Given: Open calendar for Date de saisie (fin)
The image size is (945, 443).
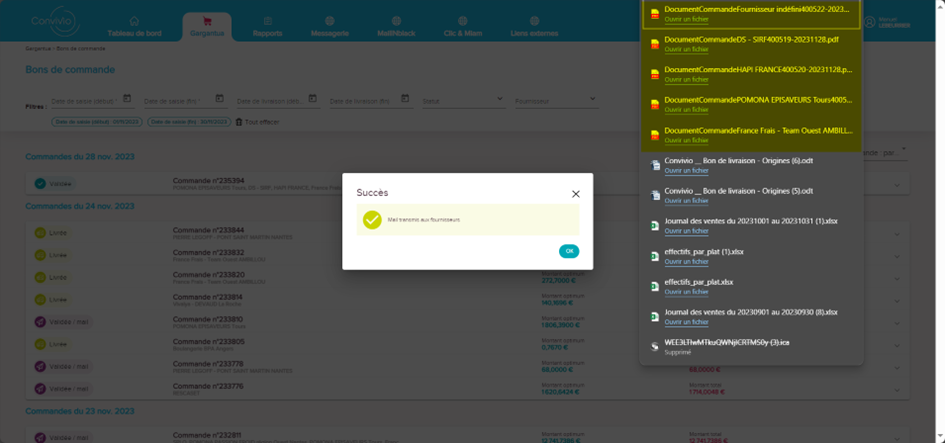Looking at the screenshot, I should pyautogui.click(x=220, y=98).
